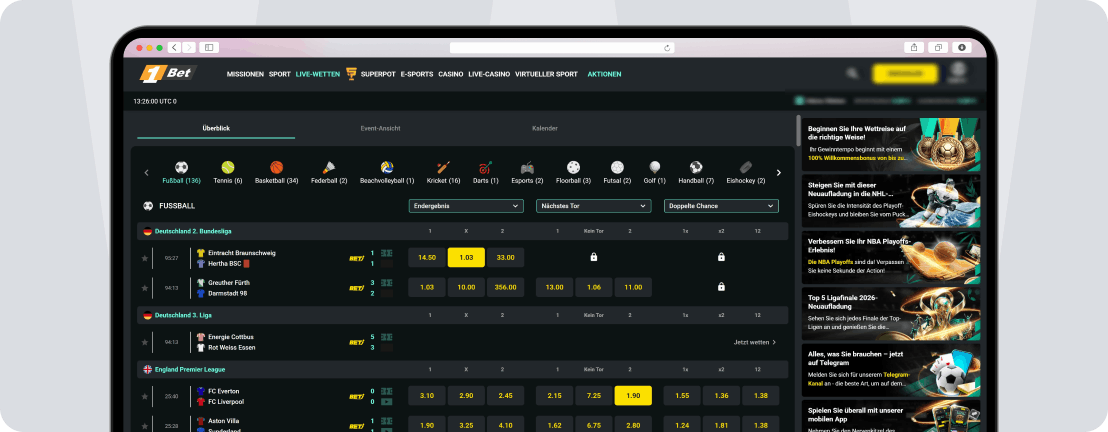Open the NBA Playoffs promotion banner

(x=890, y=257)
